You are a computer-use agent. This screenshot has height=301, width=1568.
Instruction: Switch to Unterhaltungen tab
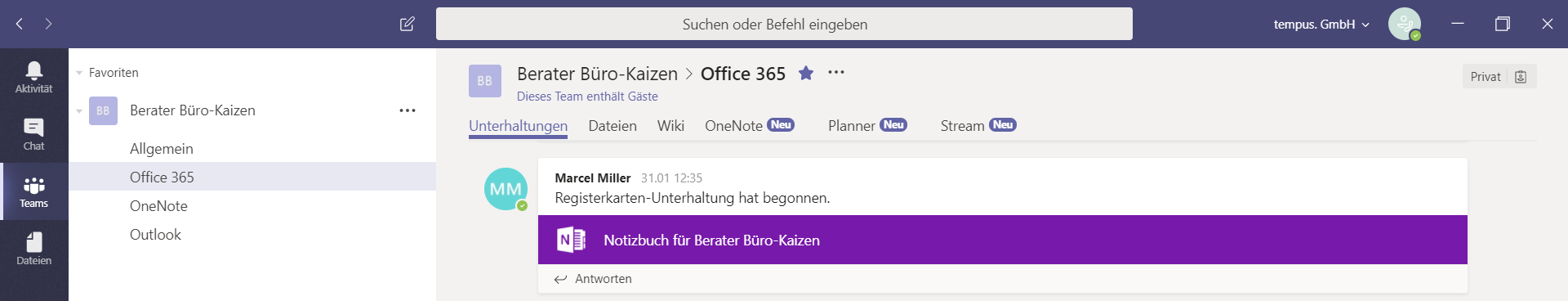(518, 126)
